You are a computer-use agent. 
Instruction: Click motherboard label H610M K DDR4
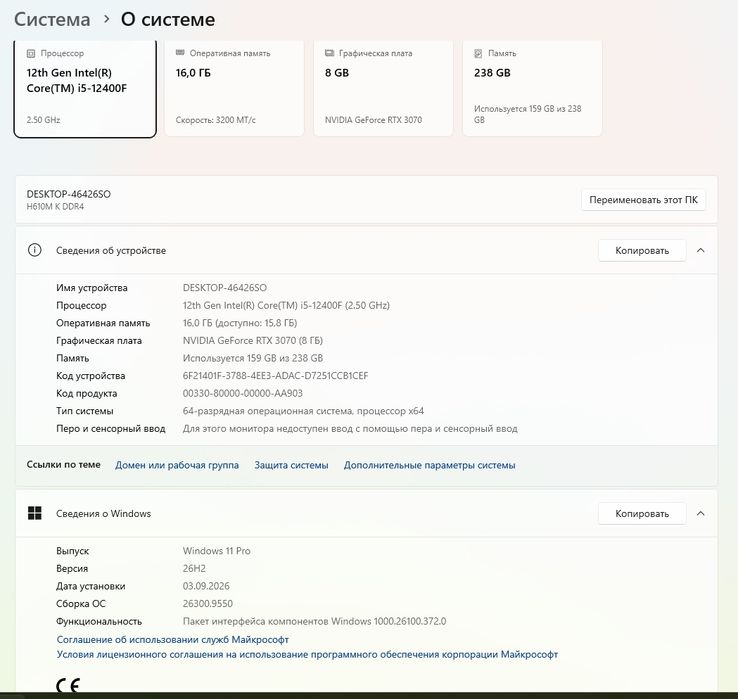[x=55, y=207]
